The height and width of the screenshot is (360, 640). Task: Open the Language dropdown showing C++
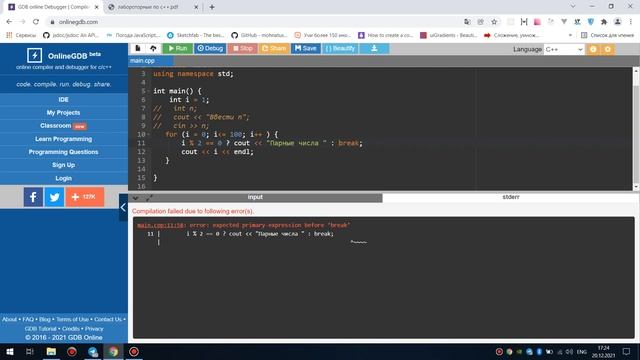pos(564,49)
